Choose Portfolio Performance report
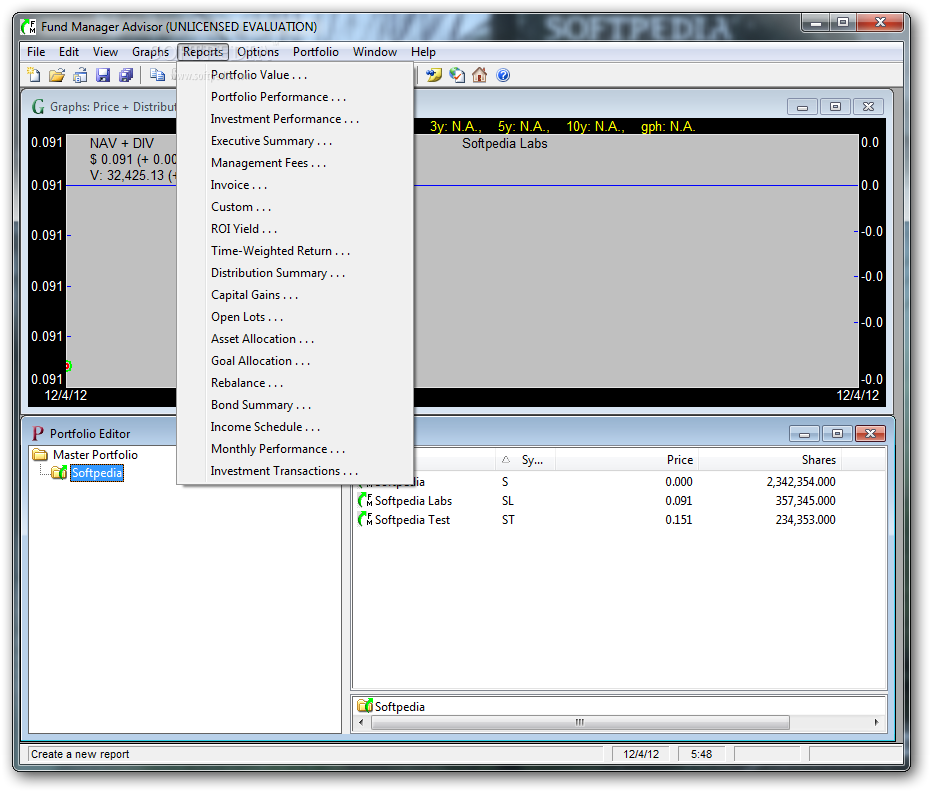931x792 pixels. [x=294, y=97]
